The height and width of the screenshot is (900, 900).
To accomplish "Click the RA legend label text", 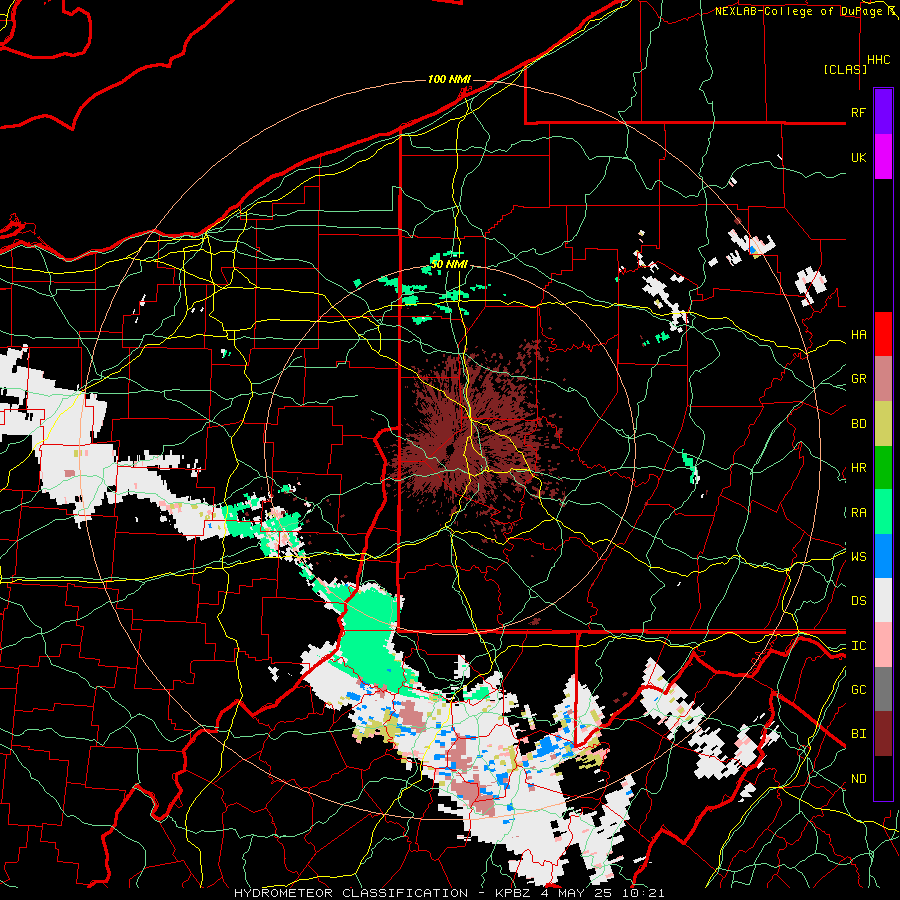I will click(x=858, y=513).
